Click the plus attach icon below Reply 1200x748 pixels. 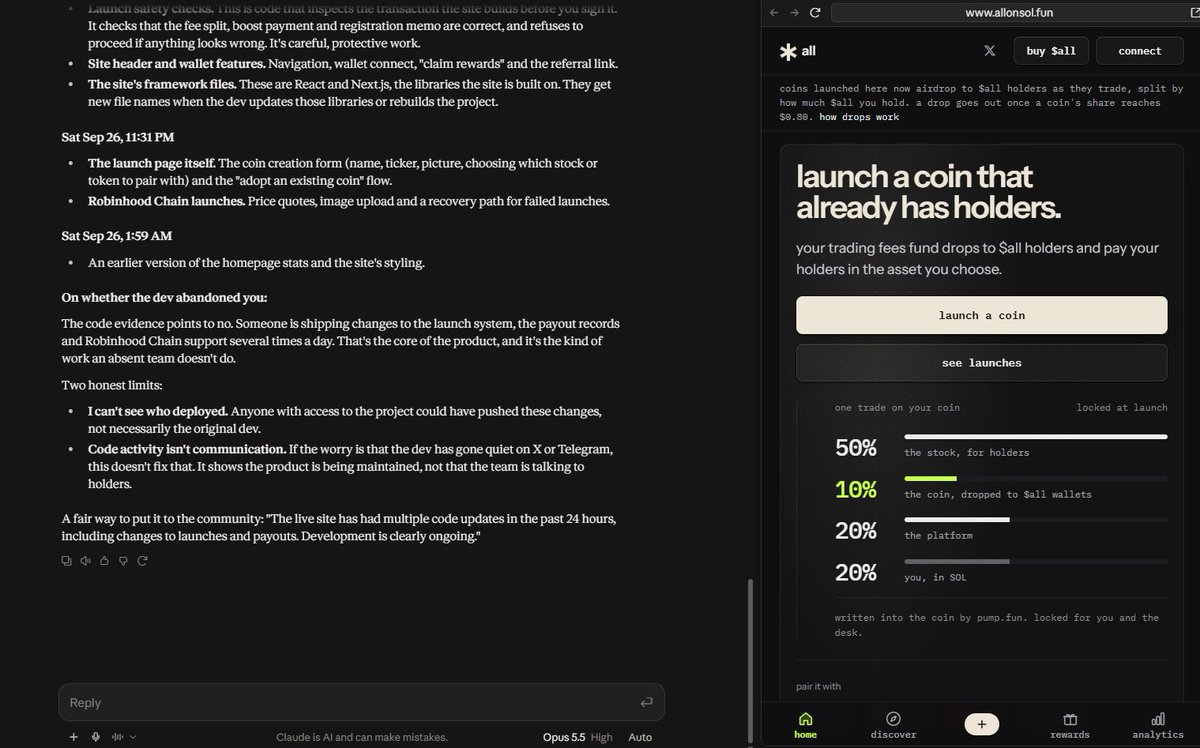tap(73, 737)
